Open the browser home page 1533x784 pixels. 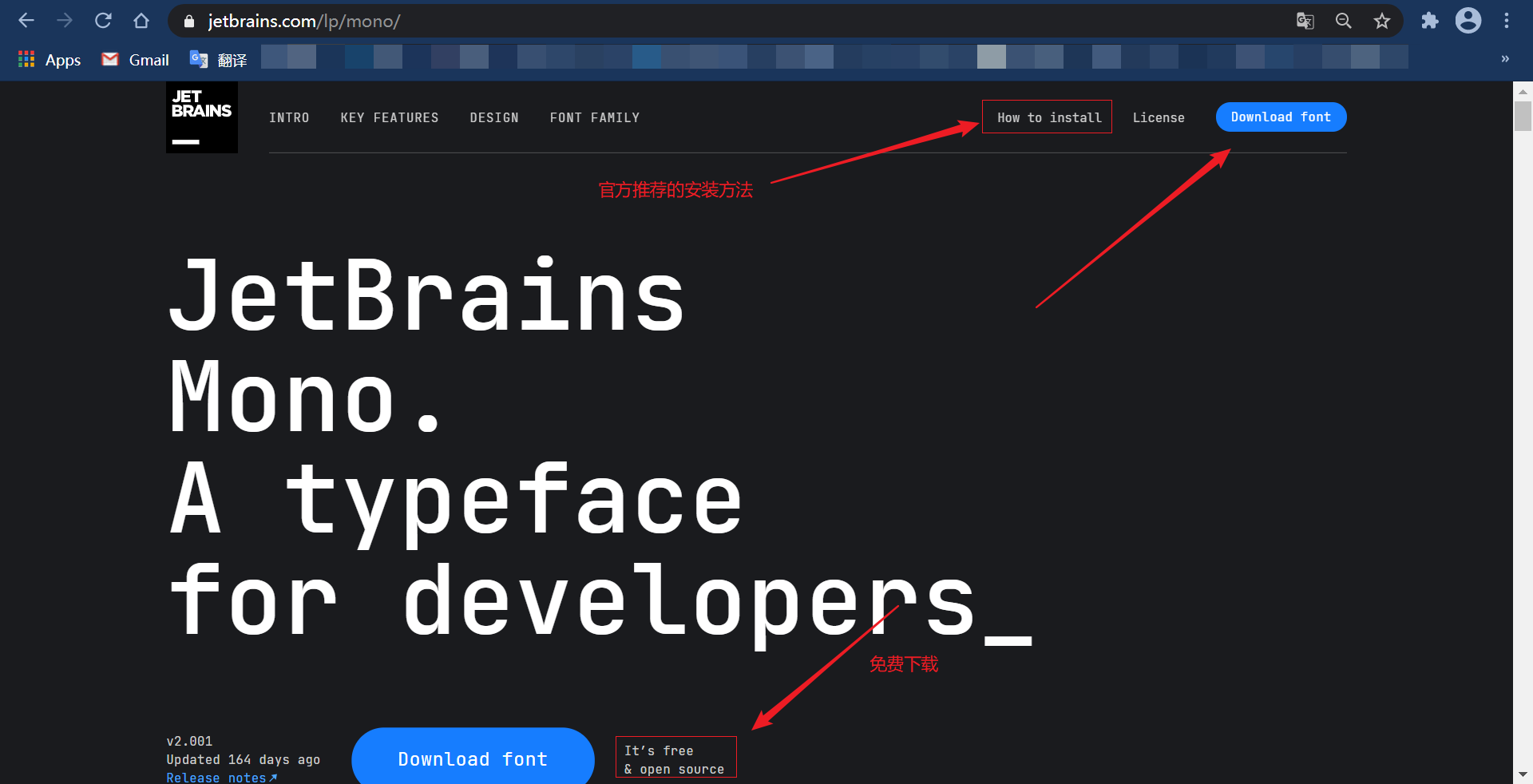(x=141, y=21)
